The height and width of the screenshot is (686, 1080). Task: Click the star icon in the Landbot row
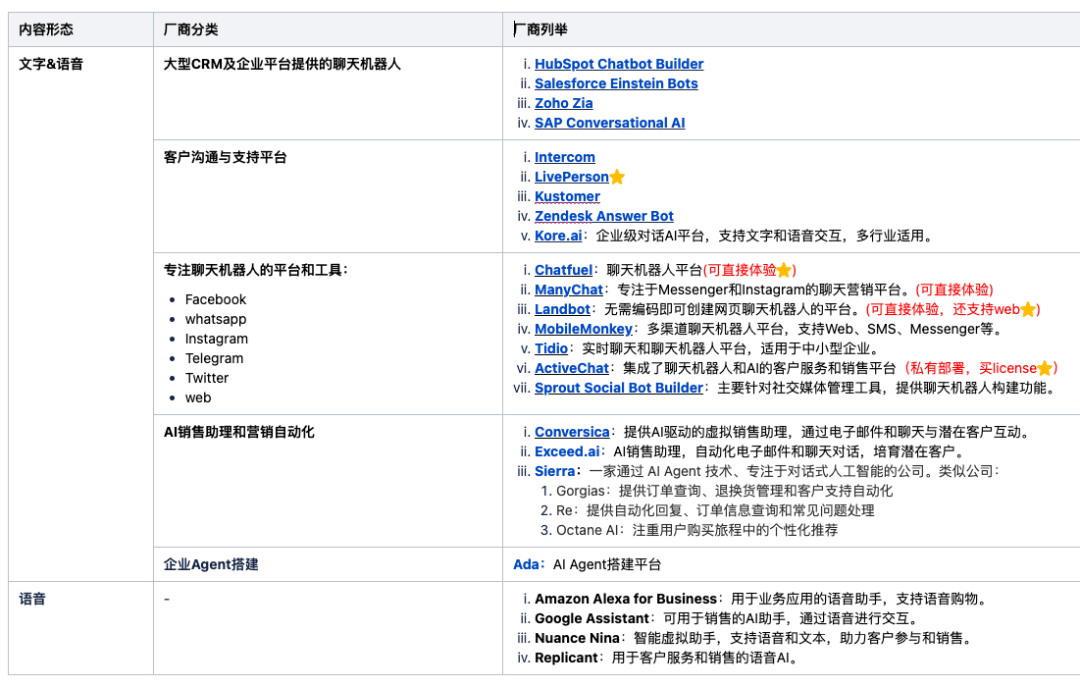tap(1028, 309)
